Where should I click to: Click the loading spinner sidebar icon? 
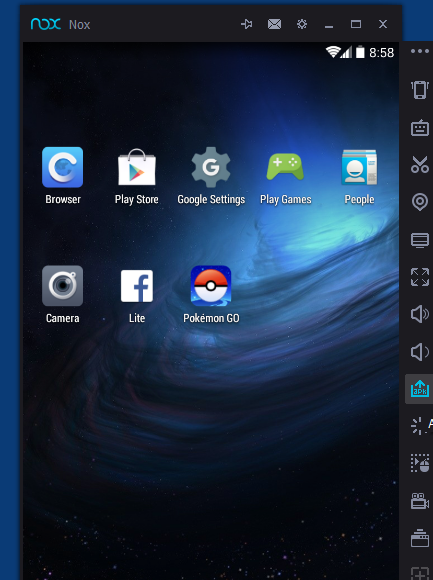point(417,425)
